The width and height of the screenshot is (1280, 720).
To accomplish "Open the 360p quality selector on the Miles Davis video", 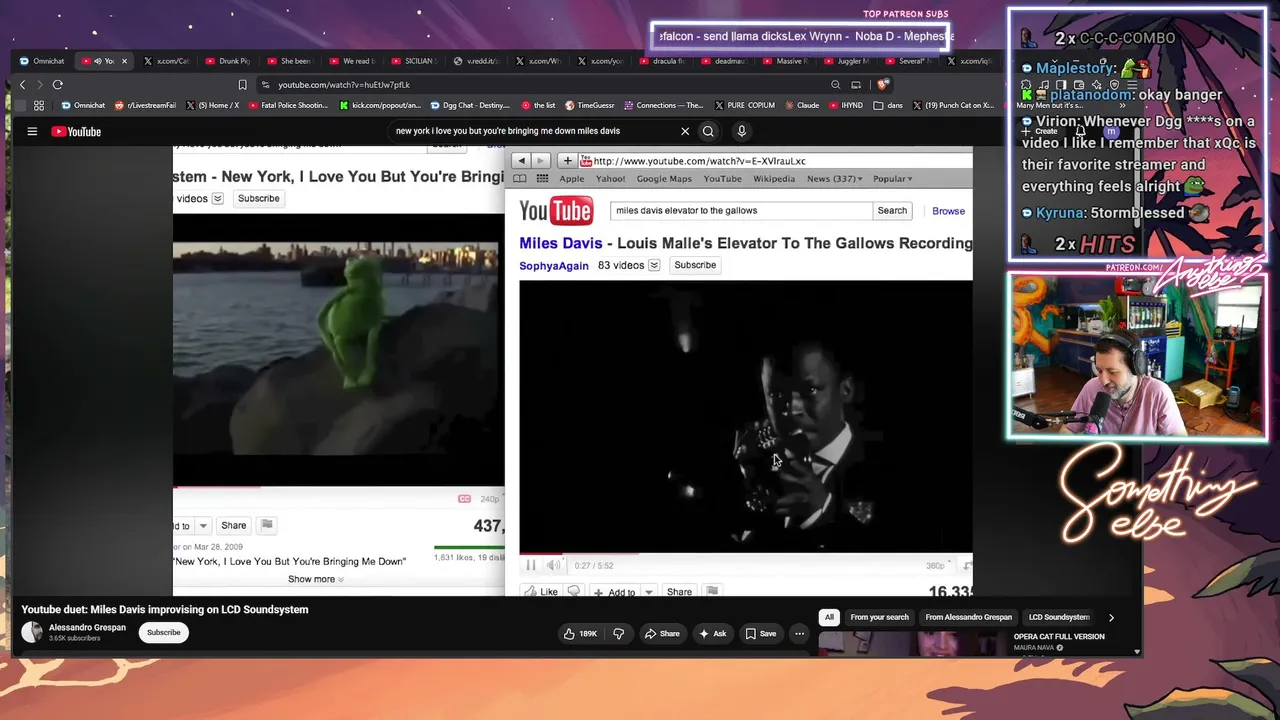I will 935,566.
